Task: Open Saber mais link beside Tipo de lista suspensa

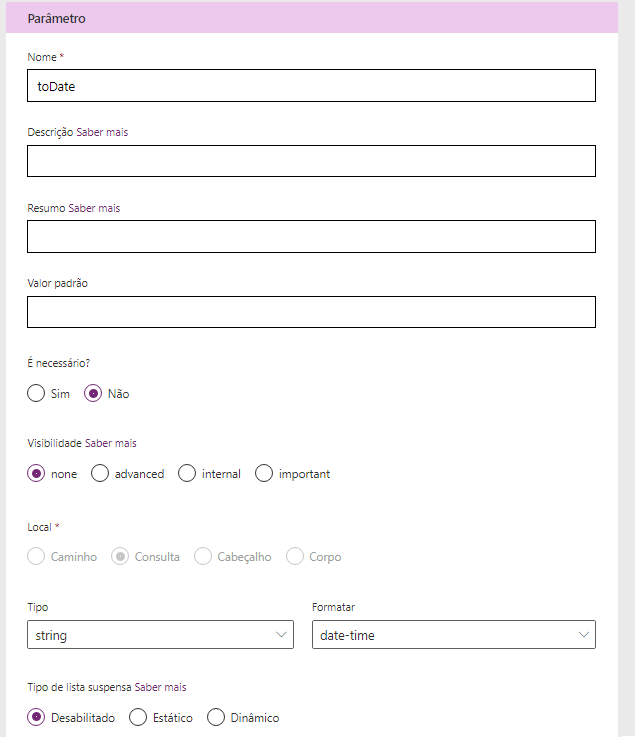Action: pos(160,687)
